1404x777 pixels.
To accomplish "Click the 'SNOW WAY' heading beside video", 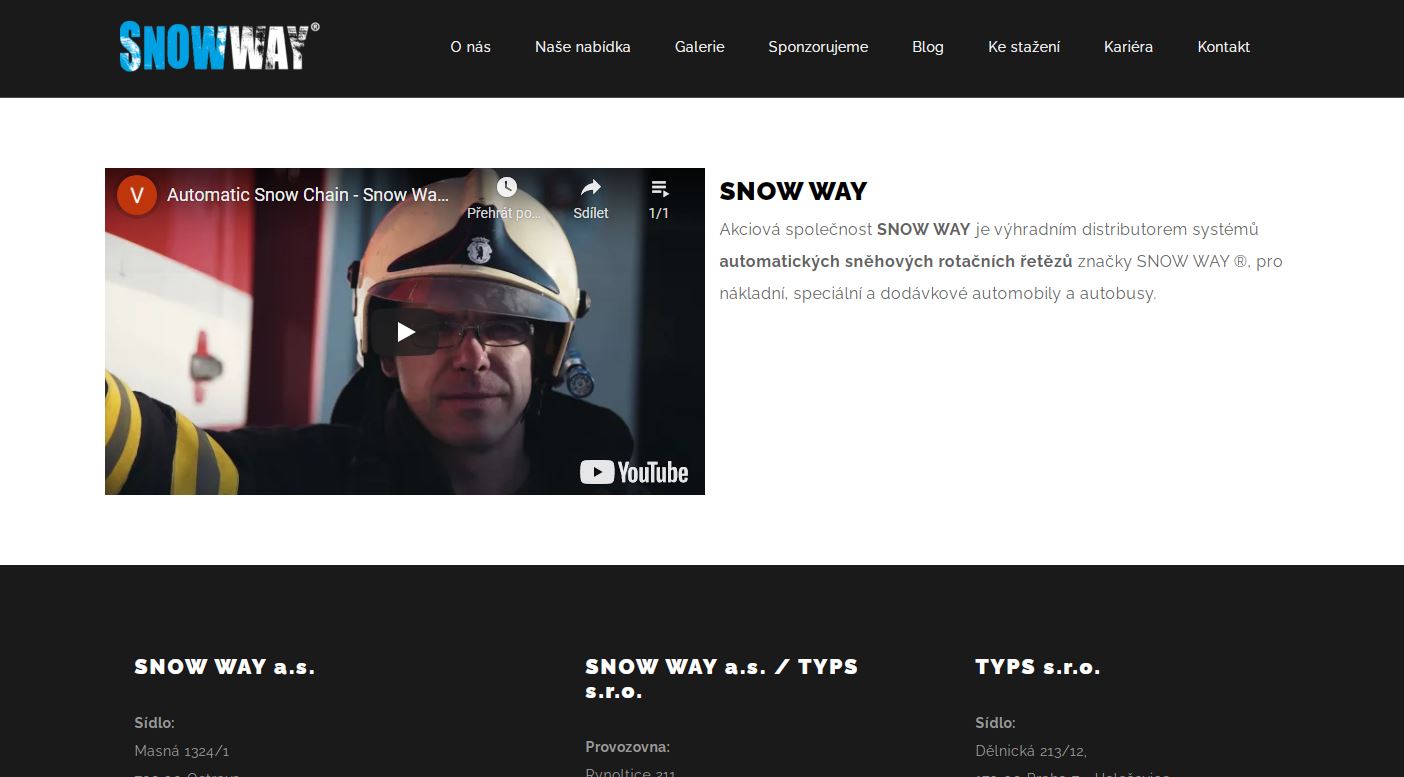I will pyautogui.click(x=793, y=191).
